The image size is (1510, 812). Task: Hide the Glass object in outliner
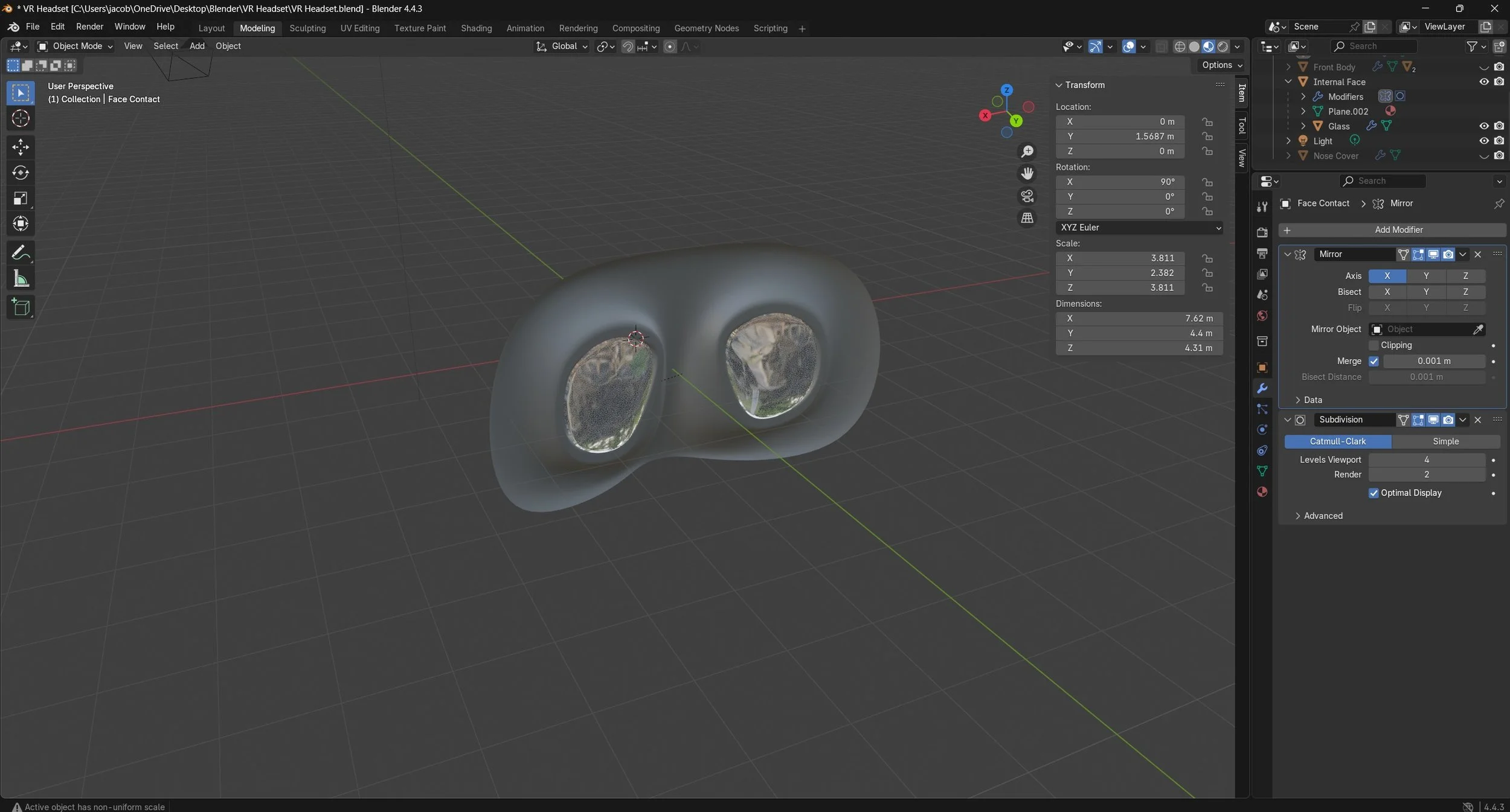1483,126
